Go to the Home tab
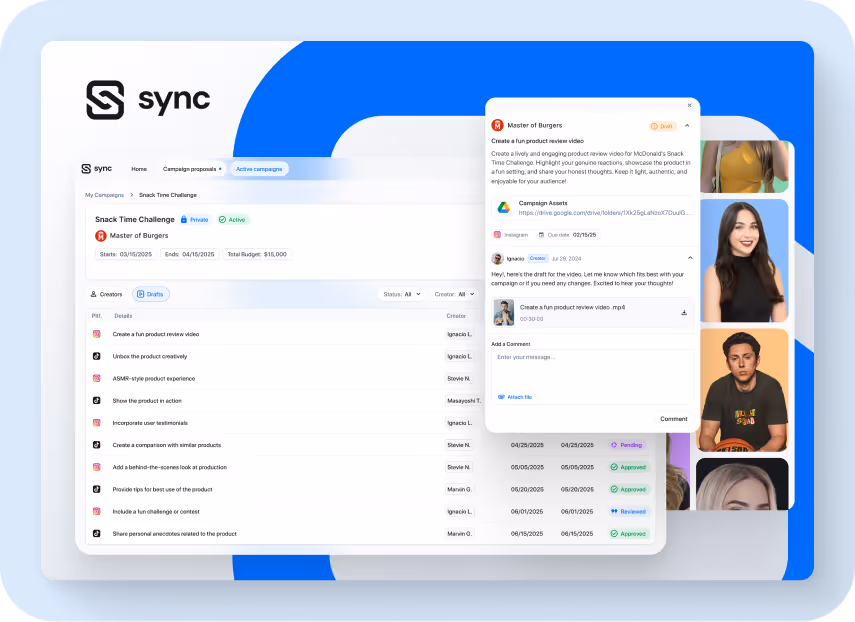The image size is (855, 622). [139, 169]
